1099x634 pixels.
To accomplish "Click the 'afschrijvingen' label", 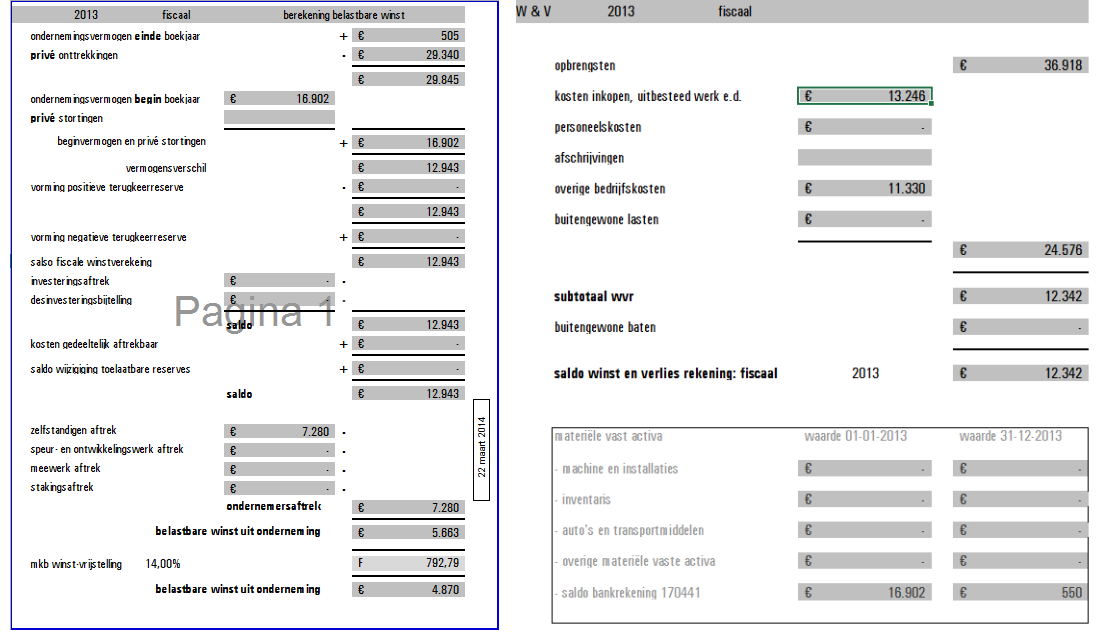I will 589,158.
